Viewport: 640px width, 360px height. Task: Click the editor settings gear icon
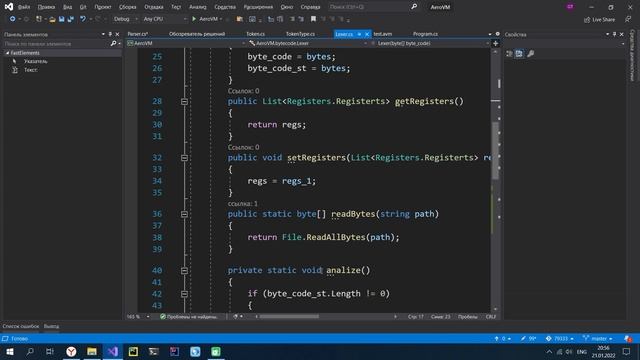(498, 34)
